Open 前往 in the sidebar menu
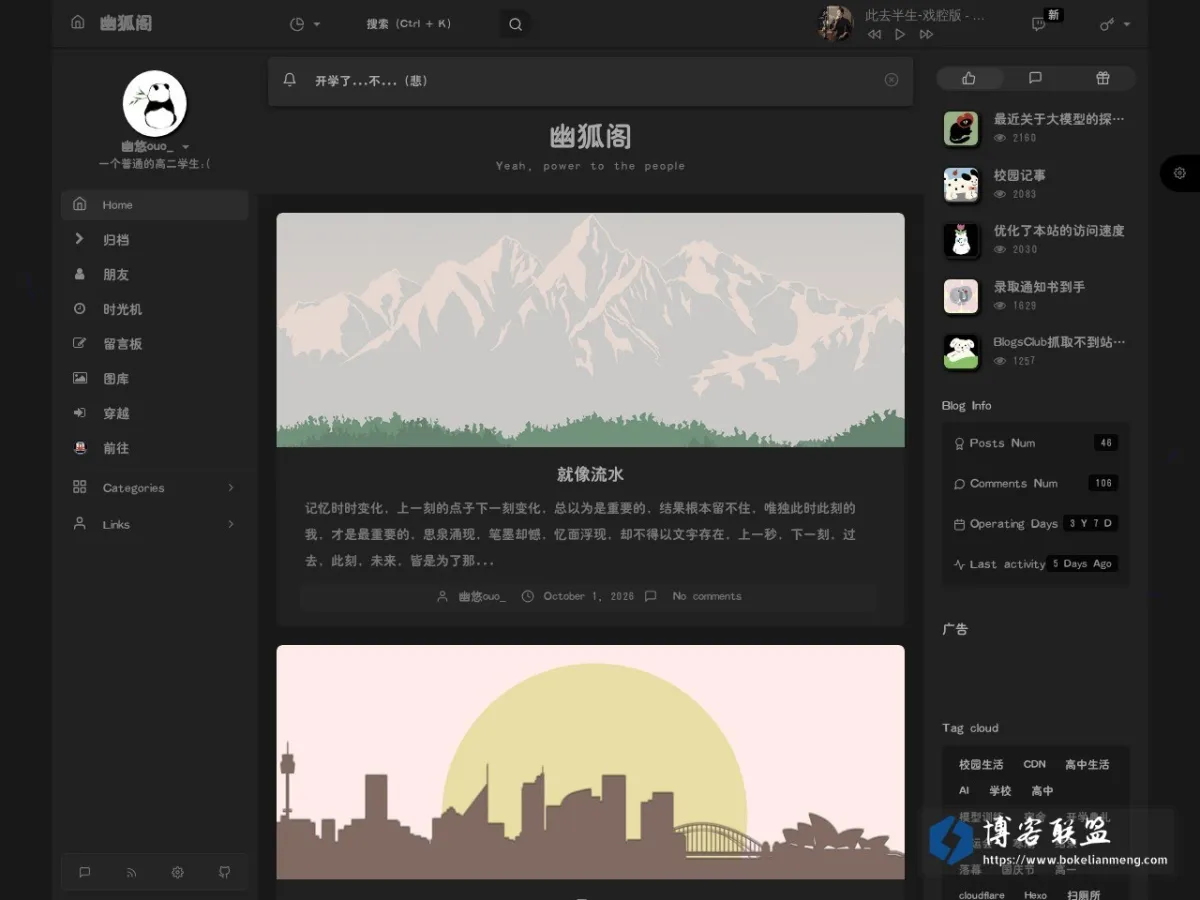The height and width of the screenshot is (900, 1200). point(155,448)
